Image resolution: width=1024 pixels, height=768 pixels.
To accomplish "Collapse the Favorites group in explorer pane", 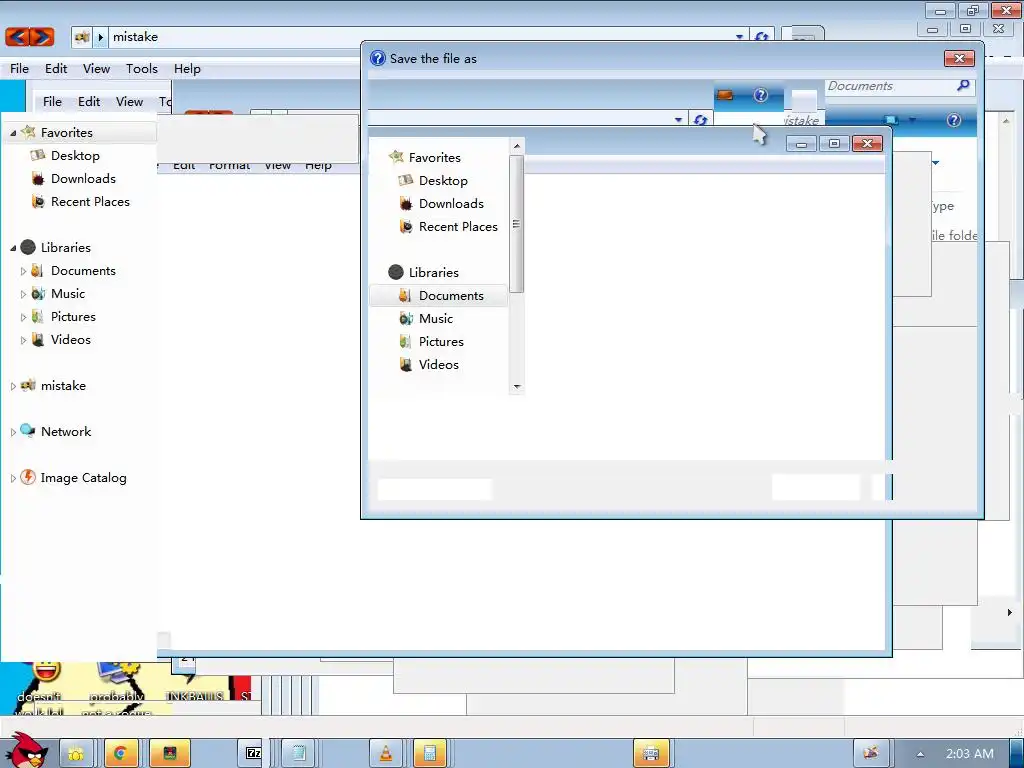I will (x=13, y=133).
